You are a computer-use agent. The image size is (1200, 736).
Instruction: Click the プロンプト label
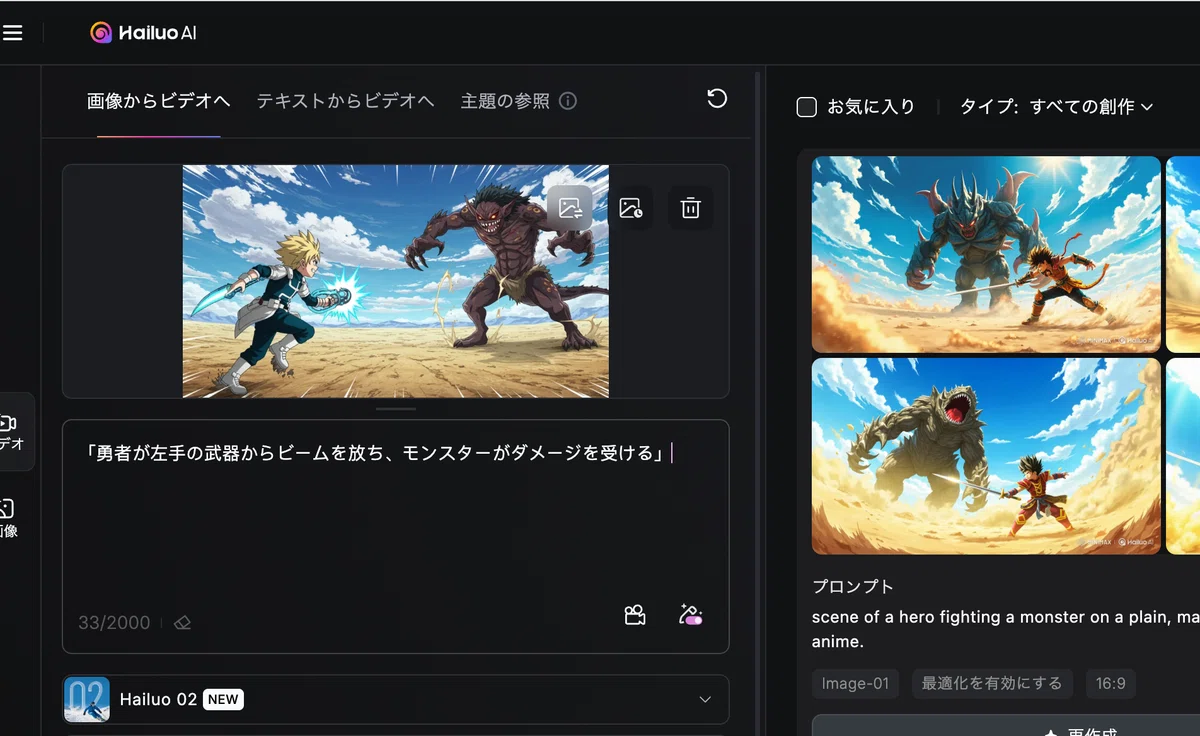click(853, 586)
